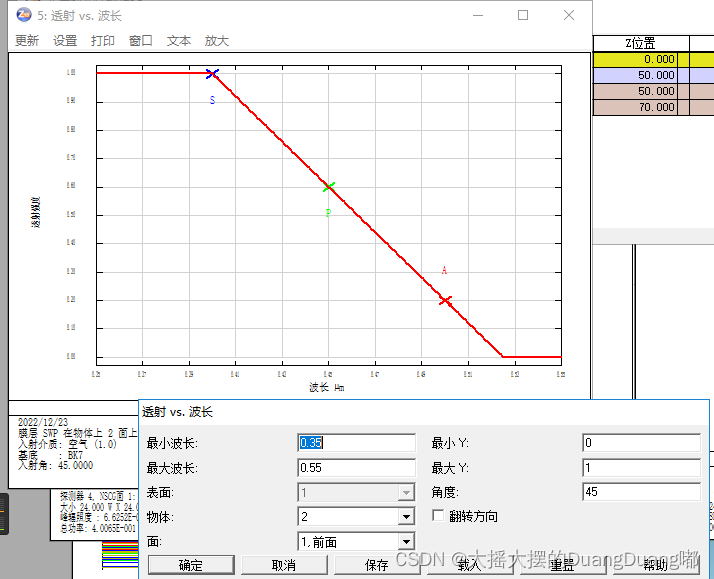Viewport: 714px width, 579px height.
Task: Click the 取消 button
Action: (x=284, y=565)
